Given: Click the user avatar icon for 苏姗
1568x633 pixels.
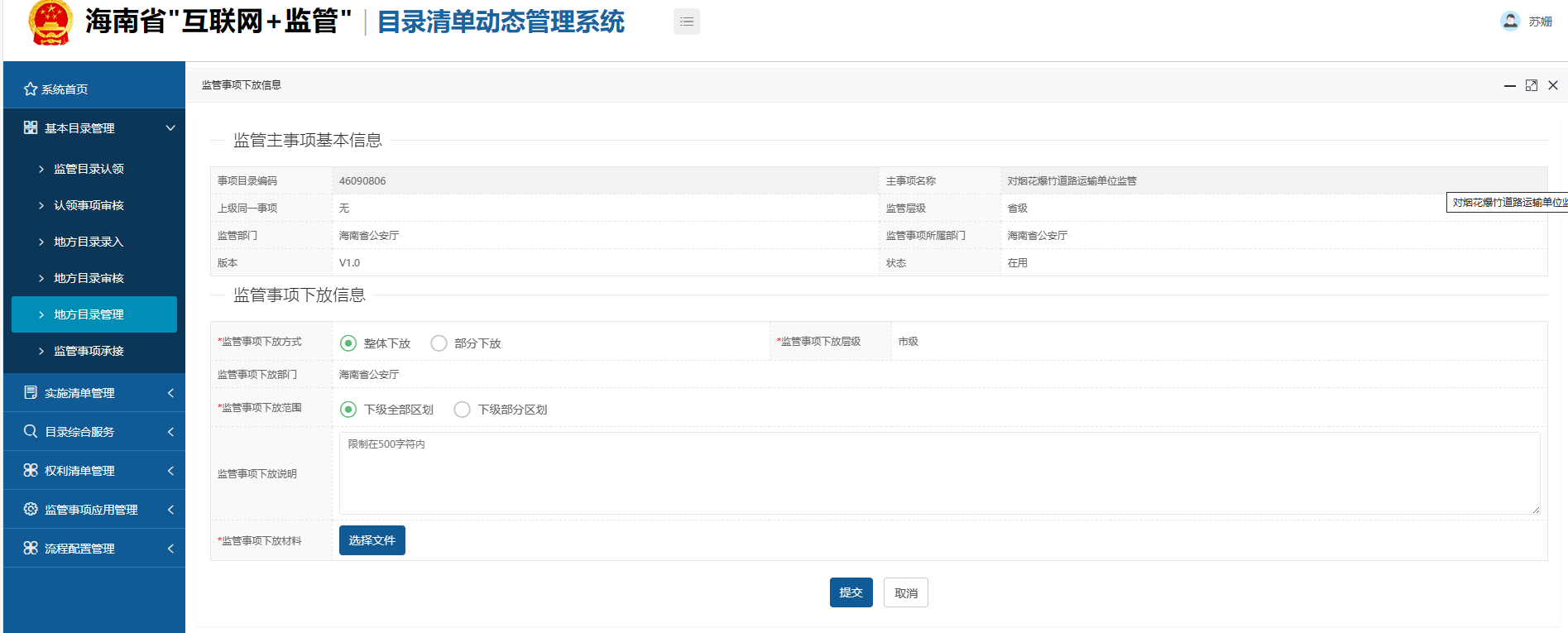Looking at the screenshot, I should point(1510,21).
